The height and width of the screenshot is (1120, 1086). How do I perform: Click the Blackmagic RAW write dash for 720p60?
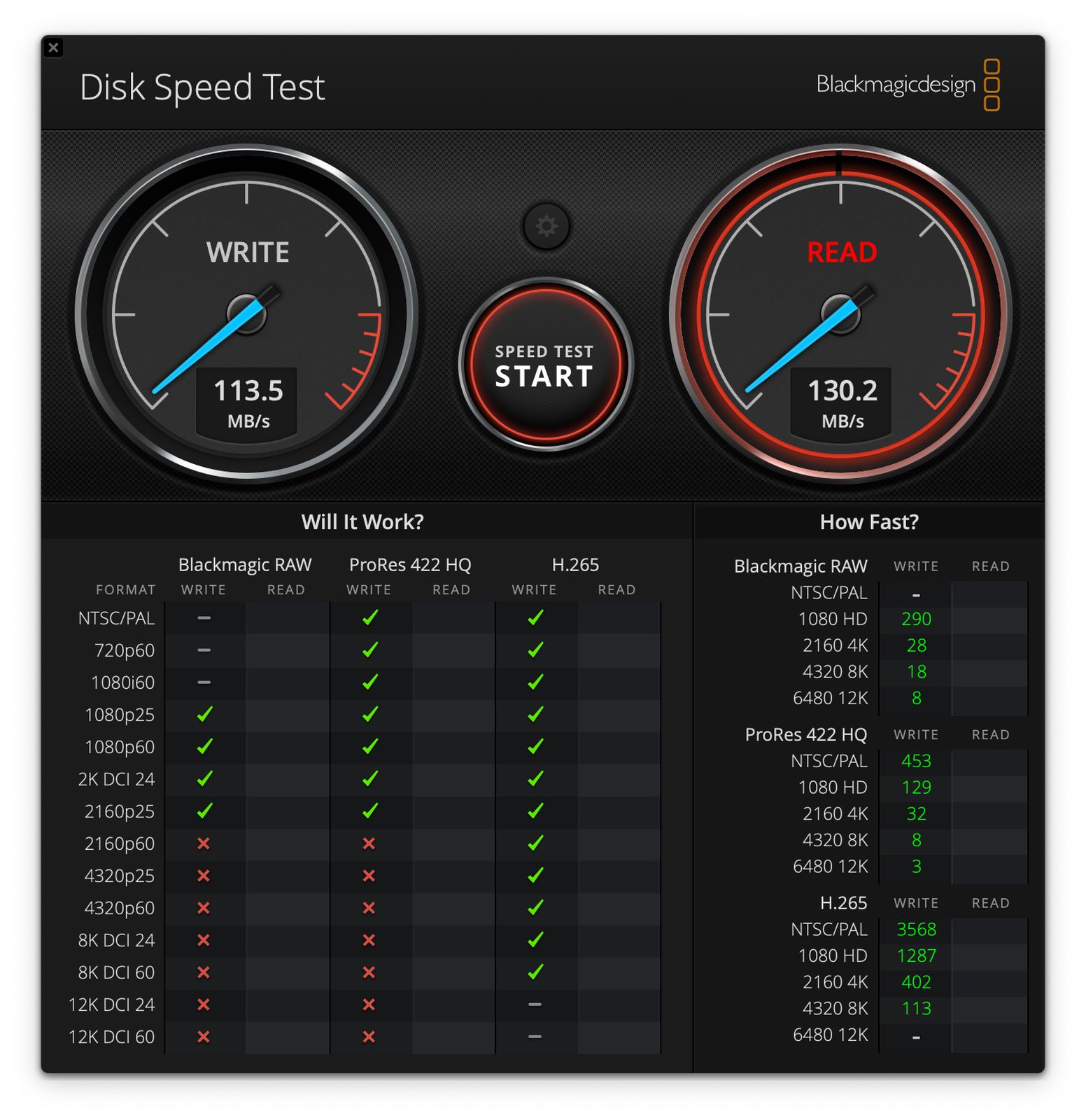204,650
